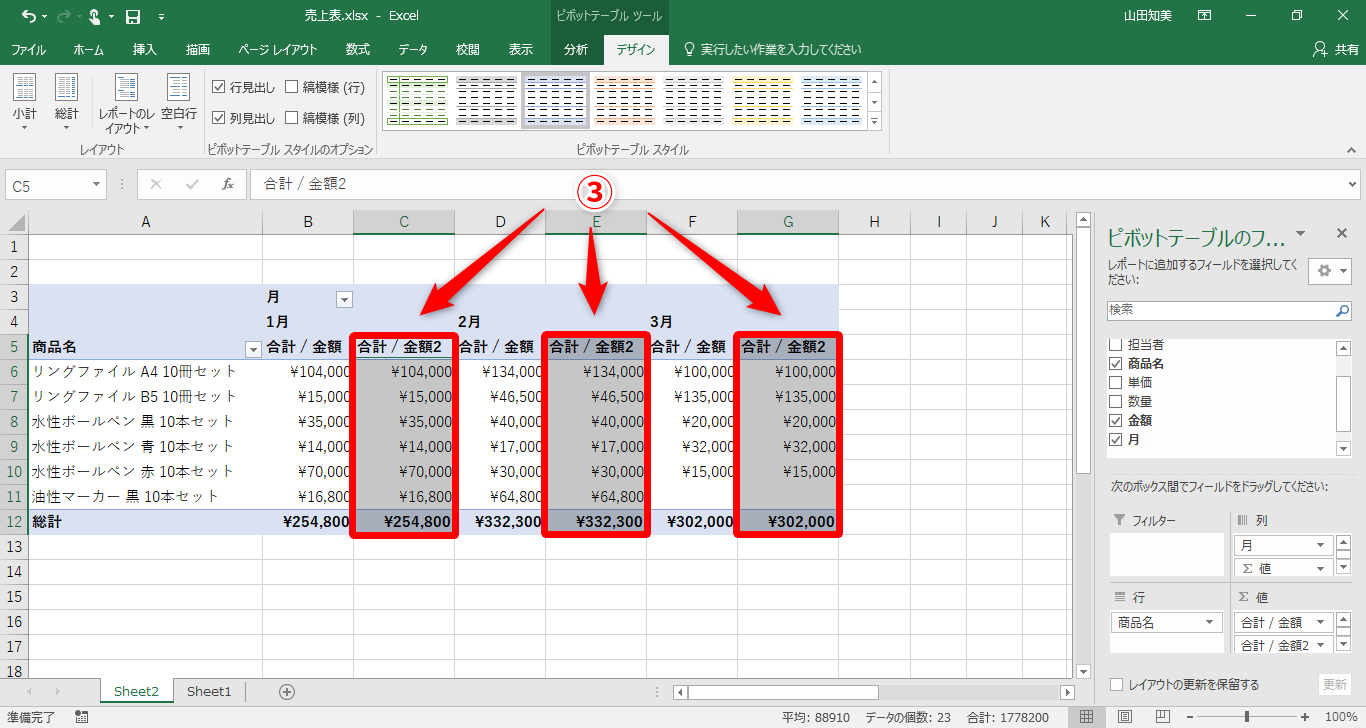The width and height of the screenshot is (1366, 728).
Task: Click the zoom in plus icon
Action: coord(1306,717)
